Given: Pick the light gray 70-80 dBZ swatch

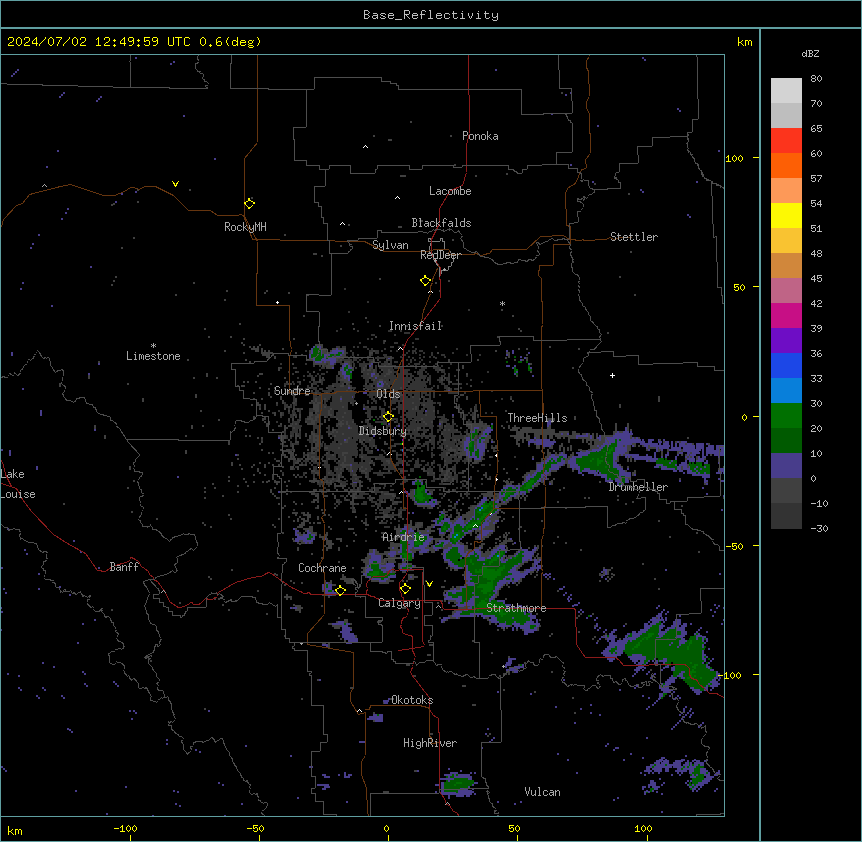Looking at the screenshot, I should [786, 91].
